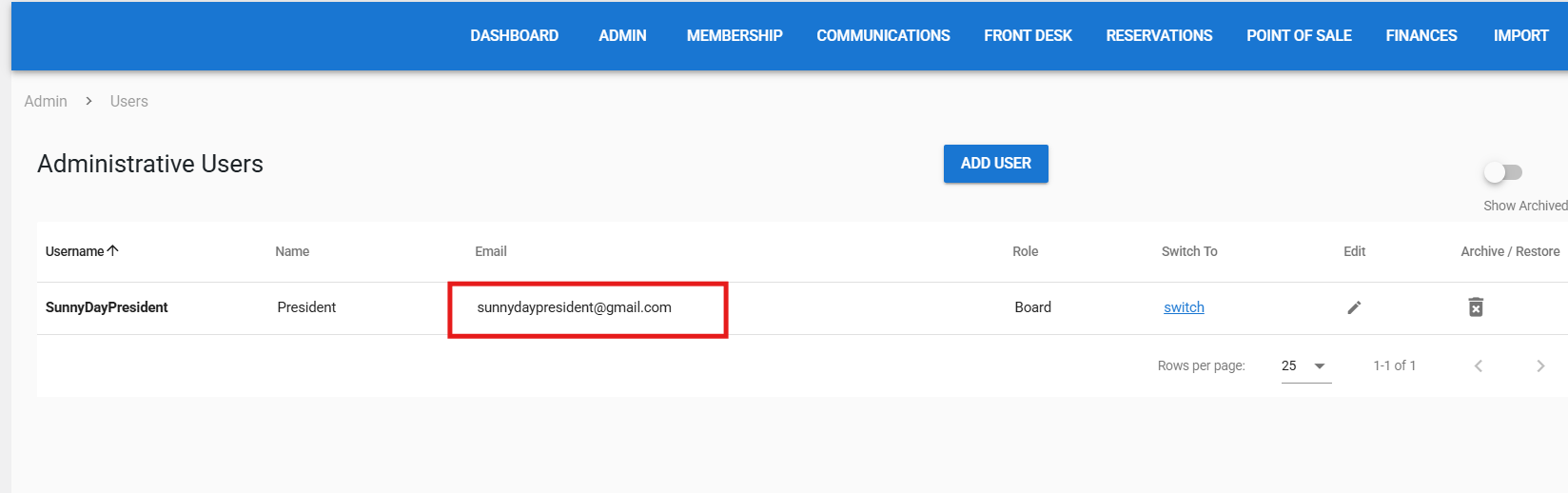Open the Finances menu

[1421, 36]
